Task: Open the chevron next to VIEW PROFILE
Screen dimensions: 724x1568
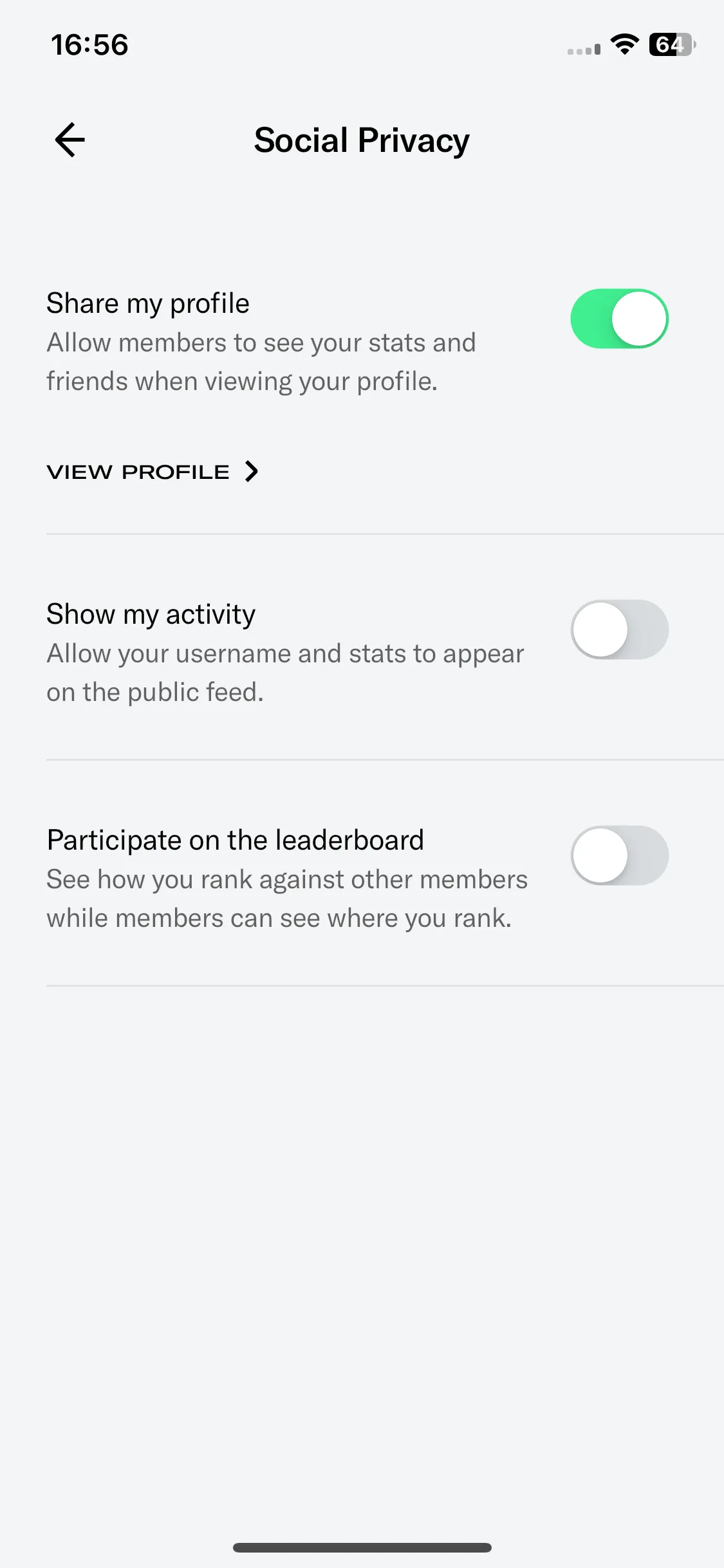Action: tap(252, 471)
